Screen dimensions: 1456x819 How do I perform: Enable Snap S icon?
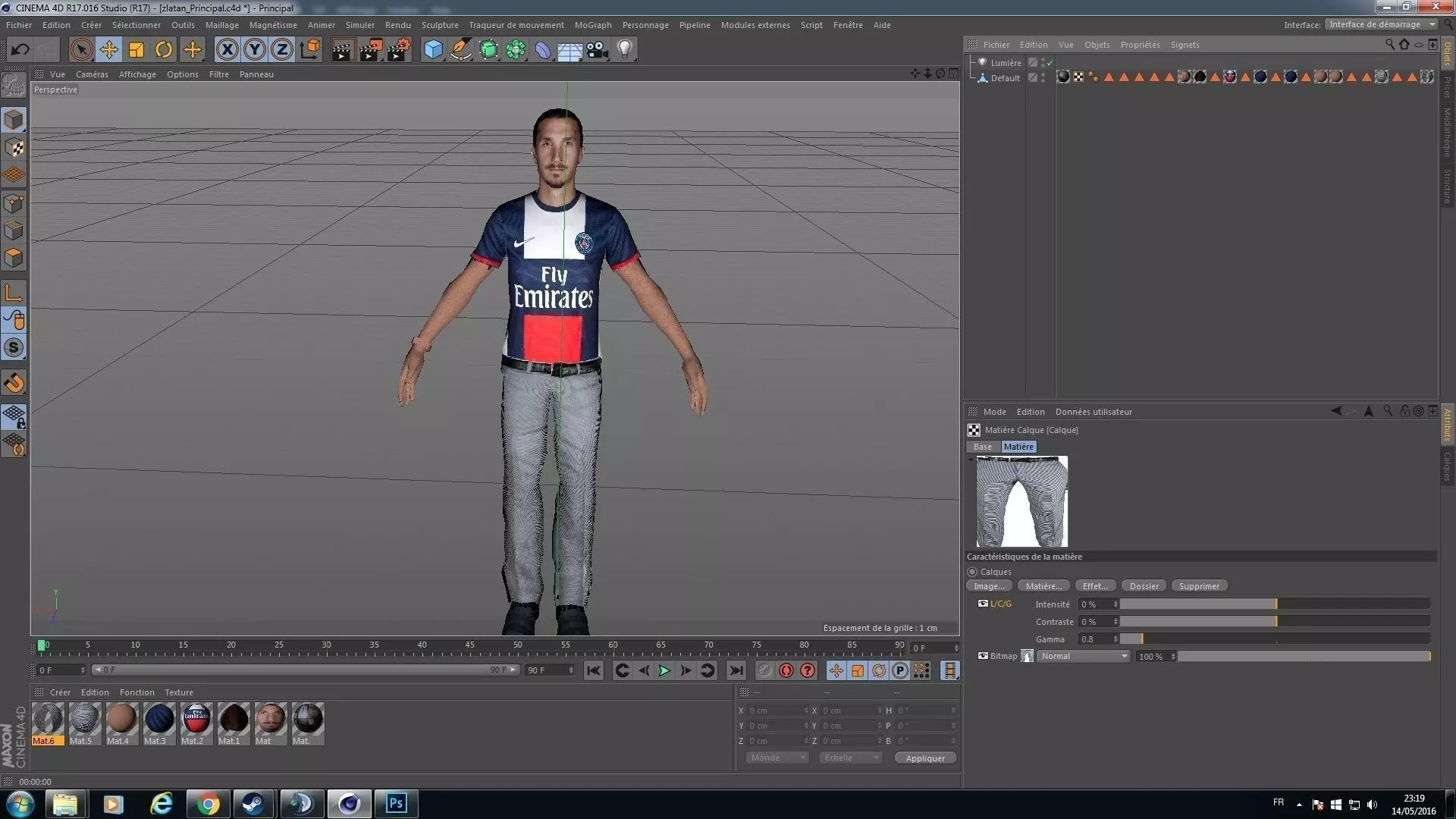click(14, 347)
